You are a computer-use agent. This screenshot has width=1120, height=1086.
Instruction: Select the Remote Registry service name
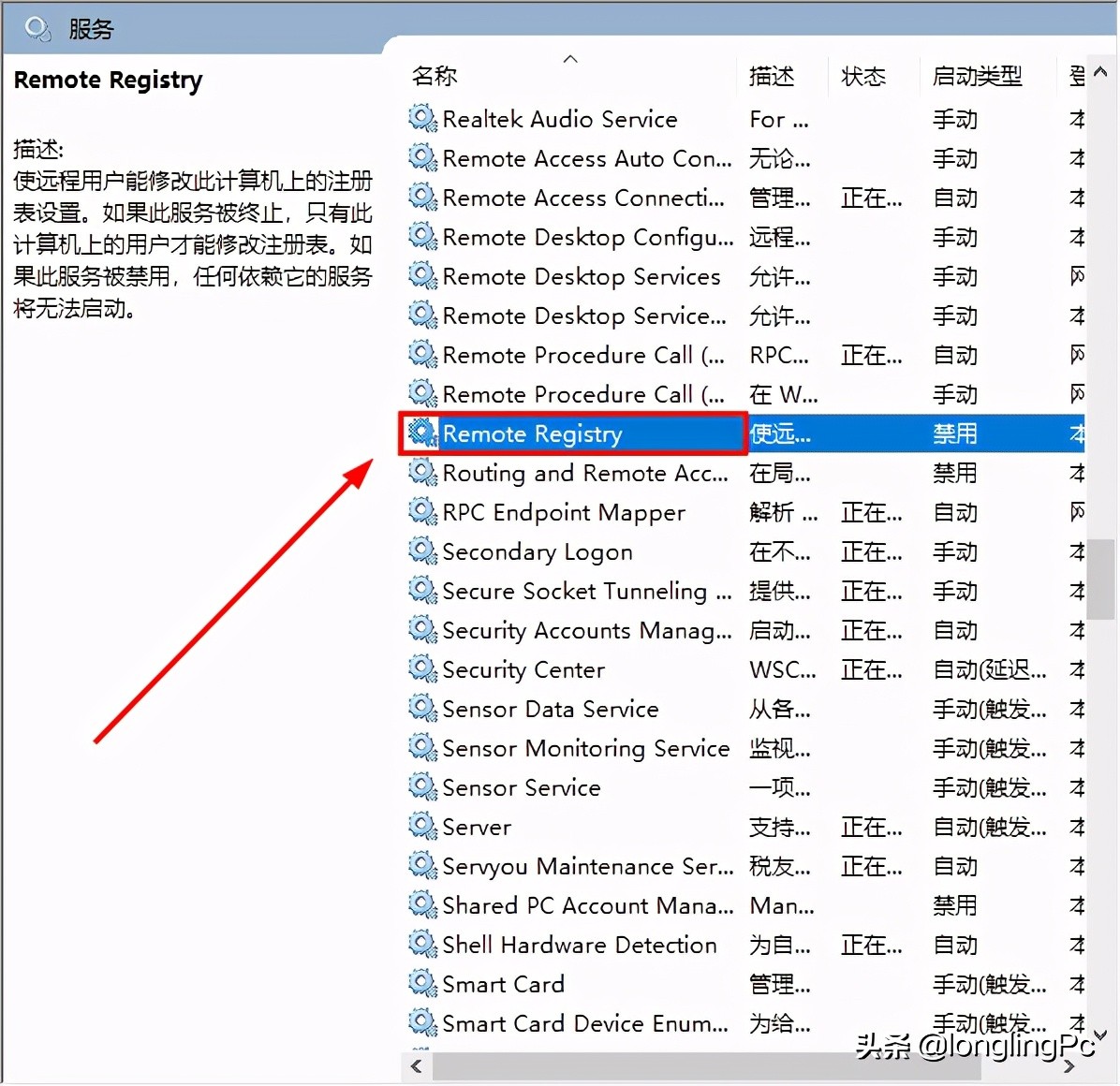click(x=532, y=434)
